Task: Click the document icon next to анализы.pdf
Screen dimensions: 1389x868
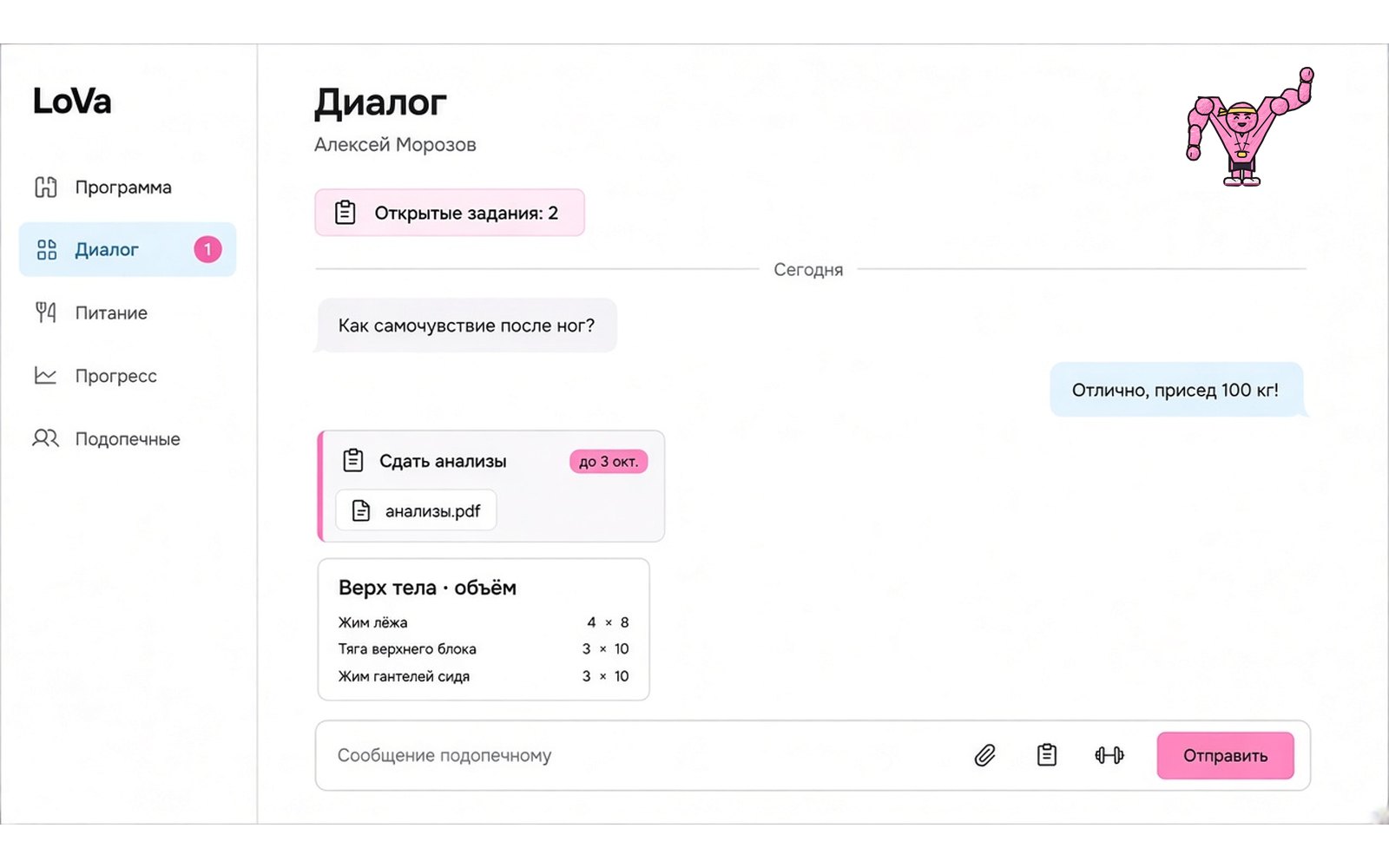Action: 361,510
